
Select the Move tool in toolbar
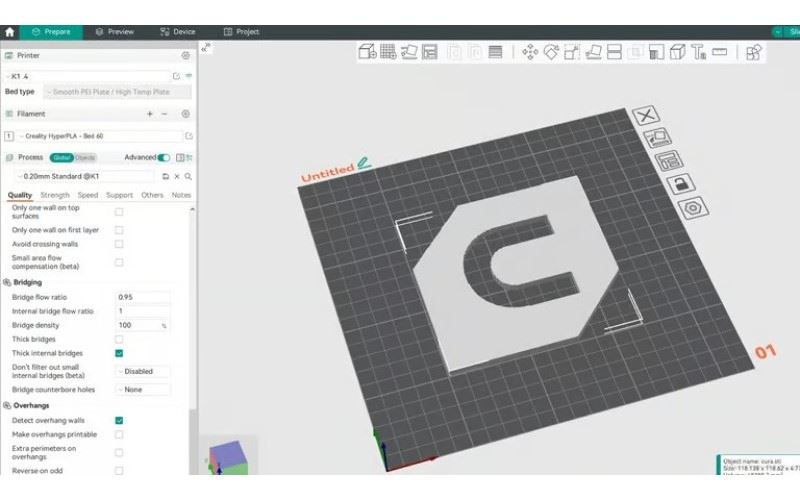[x=530, y=52]
